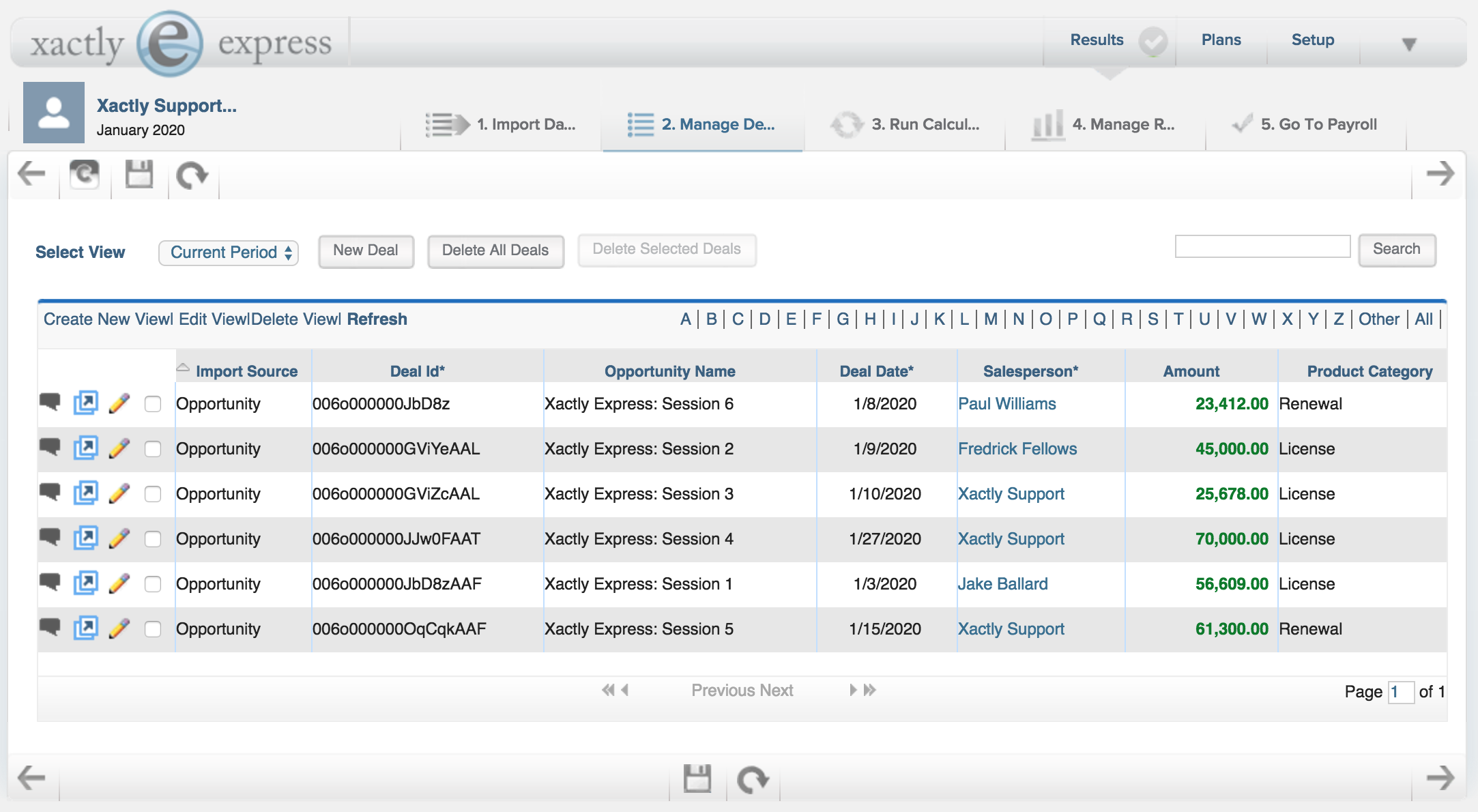Go to step 5 Go To Payroll
Screen dimensions: 1478x812
(1305, 124)
